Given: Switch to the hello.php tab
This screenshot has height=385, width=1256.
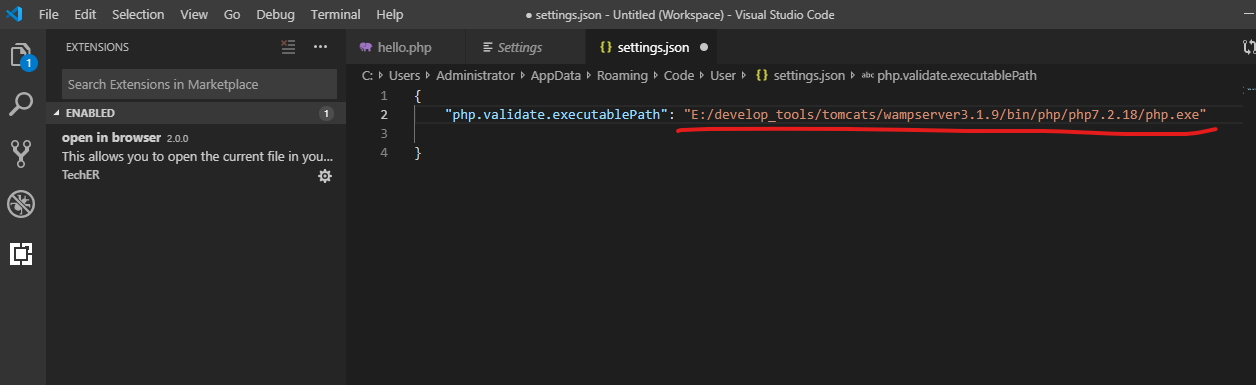Looking at the screenshot, I should click(405, 47).
